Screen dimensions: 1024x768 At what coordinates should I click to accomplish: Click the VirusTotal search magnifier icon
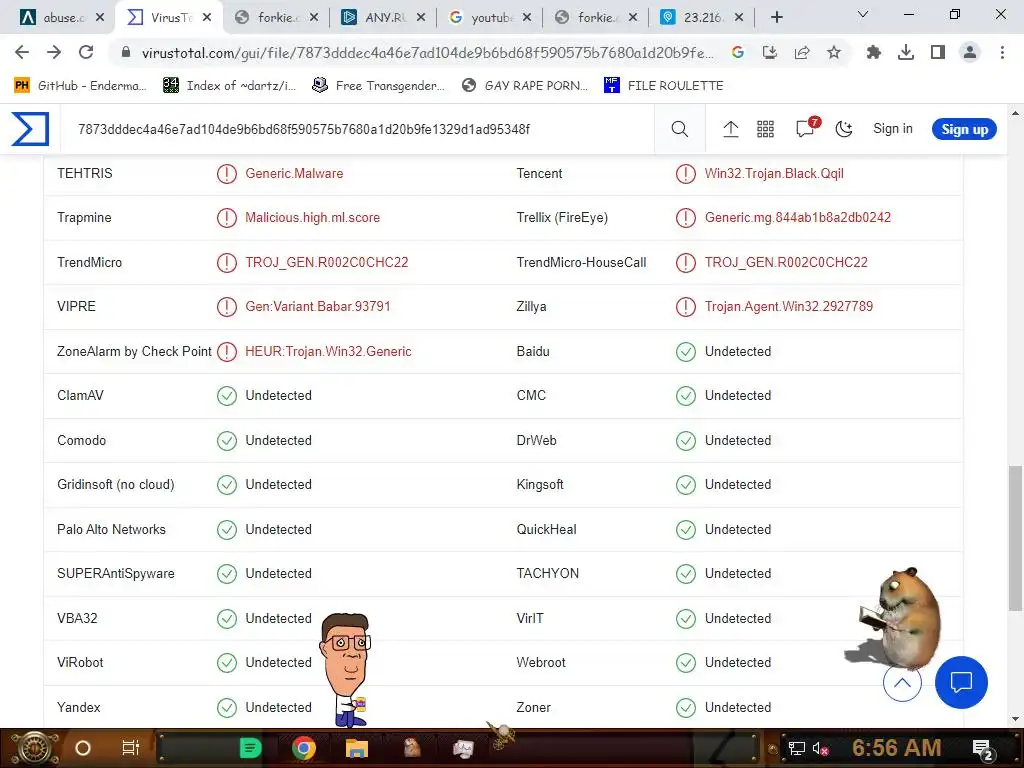click(x=679, y=129)
